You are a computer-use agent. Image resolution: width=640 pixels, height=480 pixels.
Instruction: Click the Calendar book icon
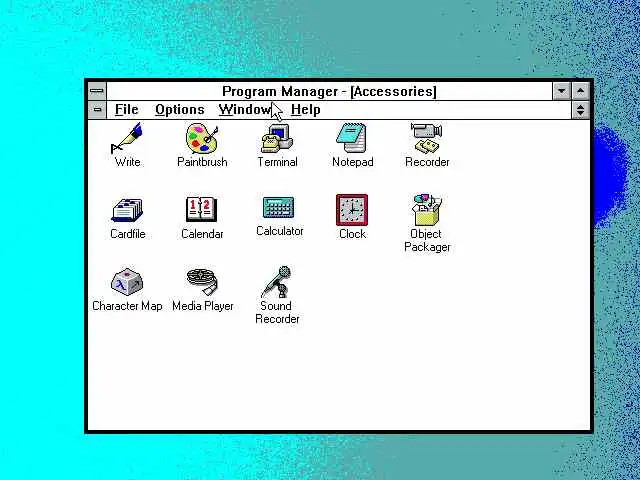coord(202,209)
